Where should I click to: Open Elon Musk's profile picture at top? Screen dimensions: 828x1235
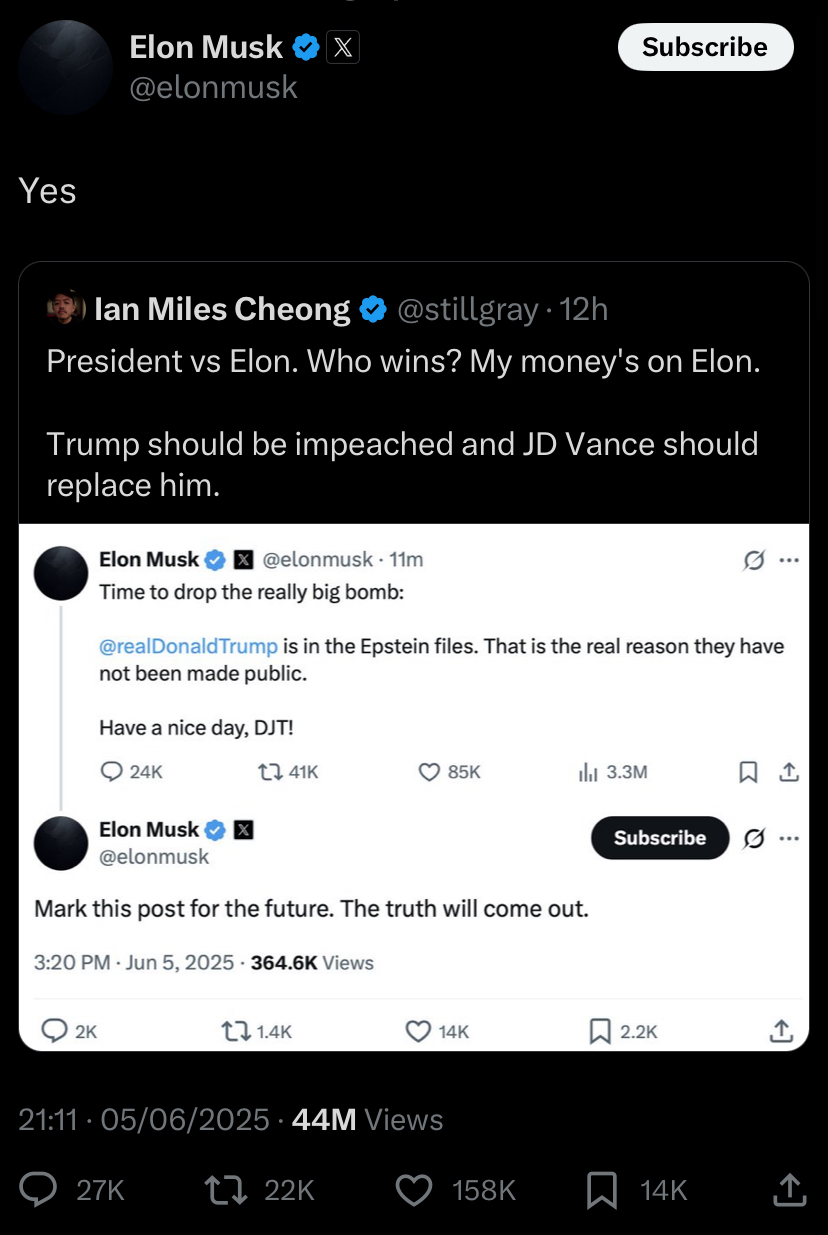pos(65,68)
